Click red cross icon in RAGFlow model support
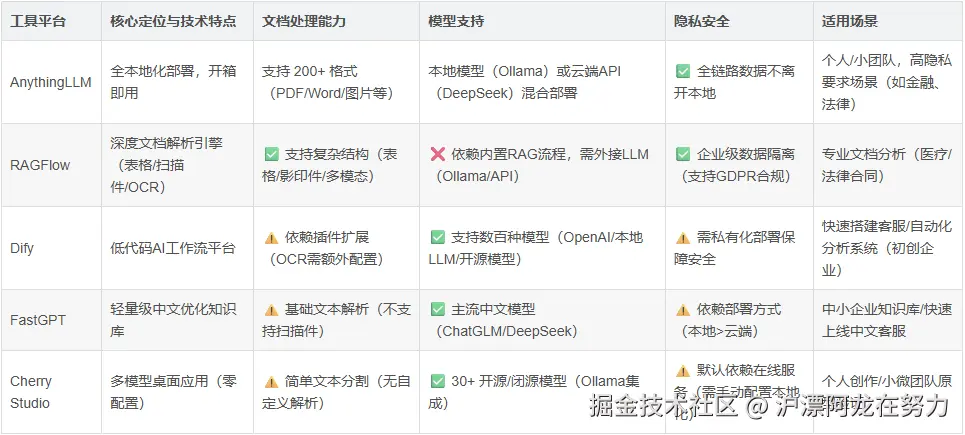 click(x=438, y=154)
